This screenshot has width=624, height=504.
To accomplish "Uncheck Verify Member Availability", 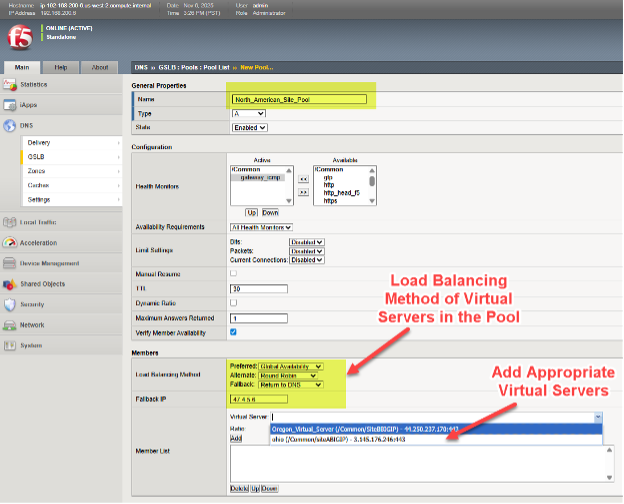I will click(x=234, y=331).
